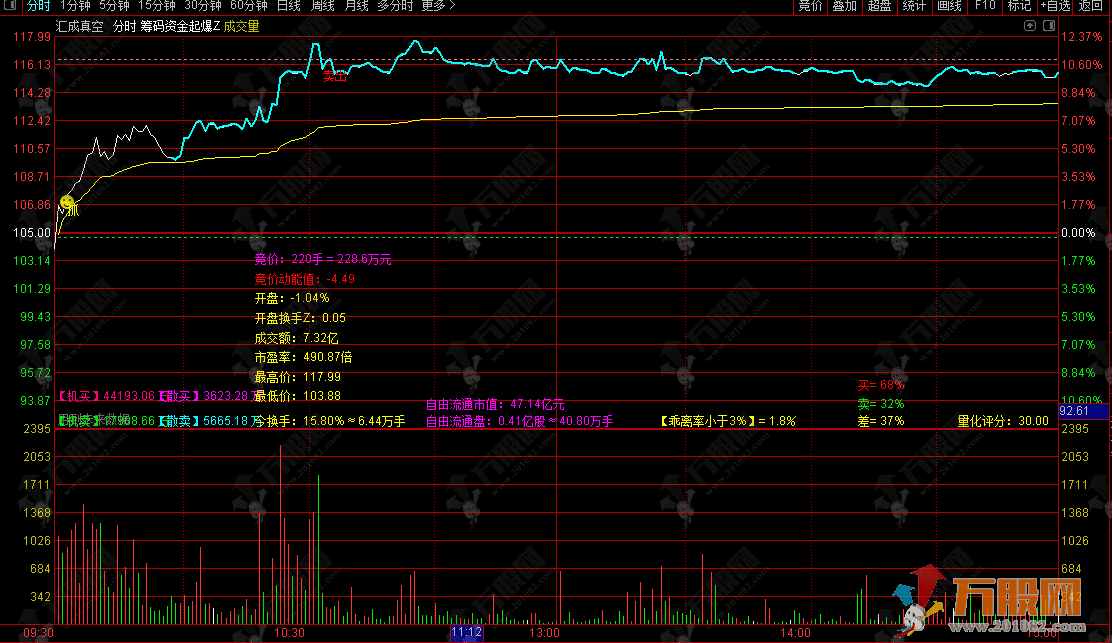Switch to 30分钟 period tab
Viewport: 1112px width, 643px height.
point(203,6)
